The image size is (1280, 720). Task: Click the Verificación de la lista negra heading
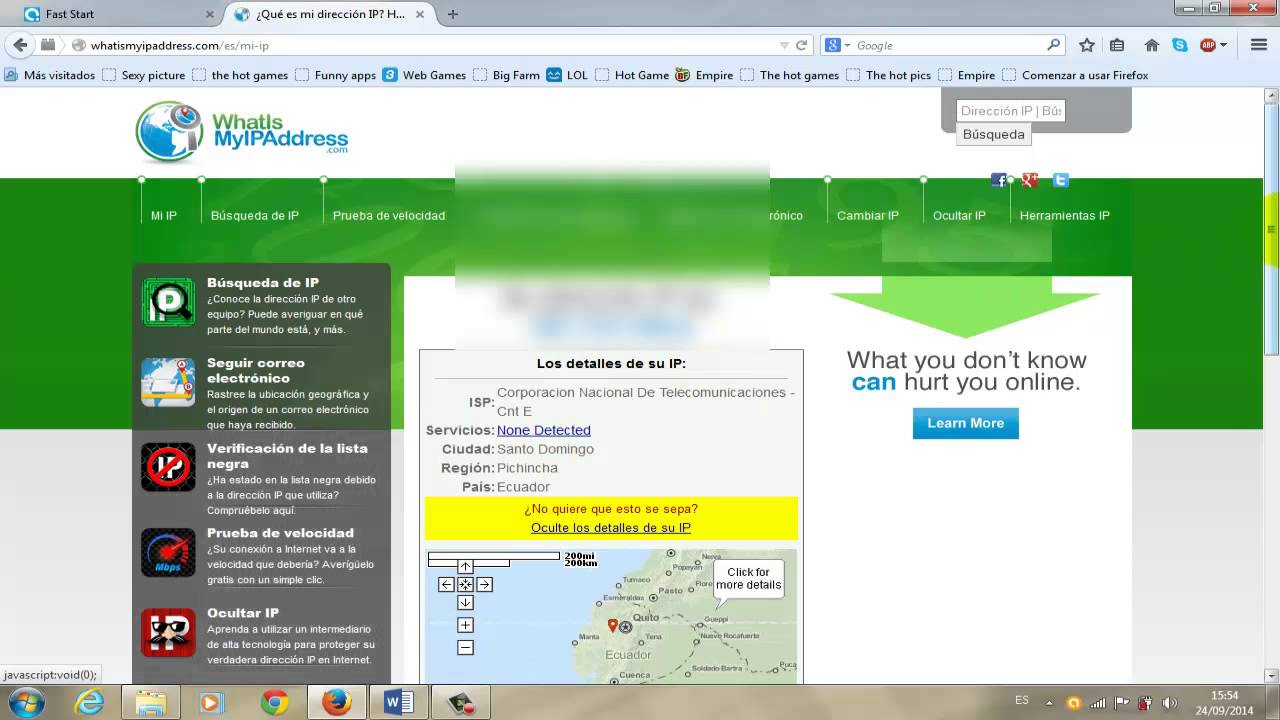[x=287, y=456]
